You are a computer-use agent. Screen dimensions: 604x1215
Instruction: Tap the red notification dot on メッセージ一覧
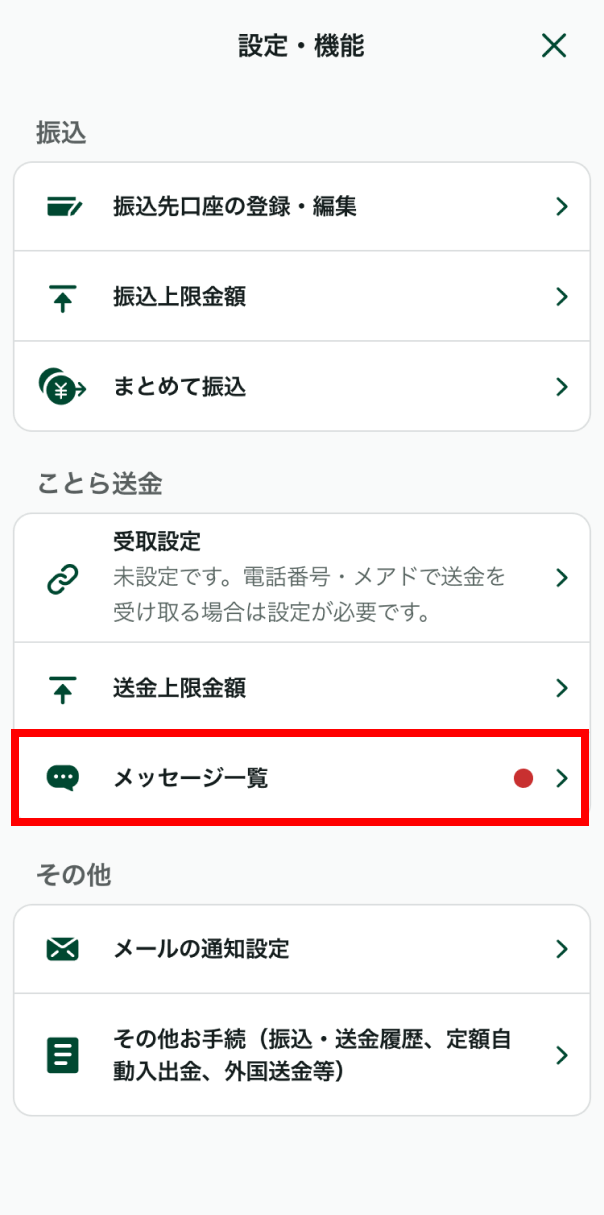pyautogui.click(x=523, y=778)
